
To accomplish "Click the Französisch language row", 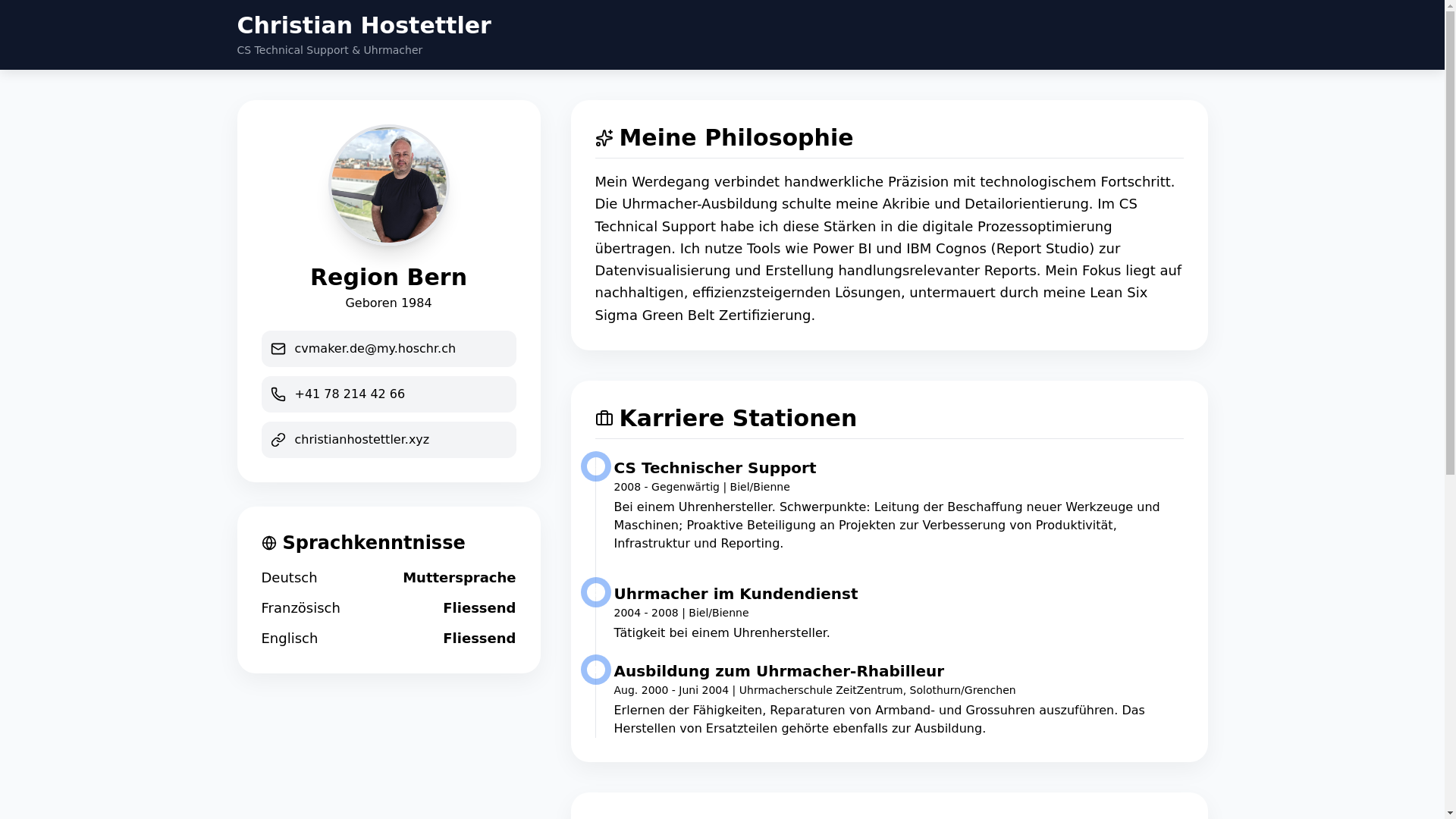I will 388,608.
